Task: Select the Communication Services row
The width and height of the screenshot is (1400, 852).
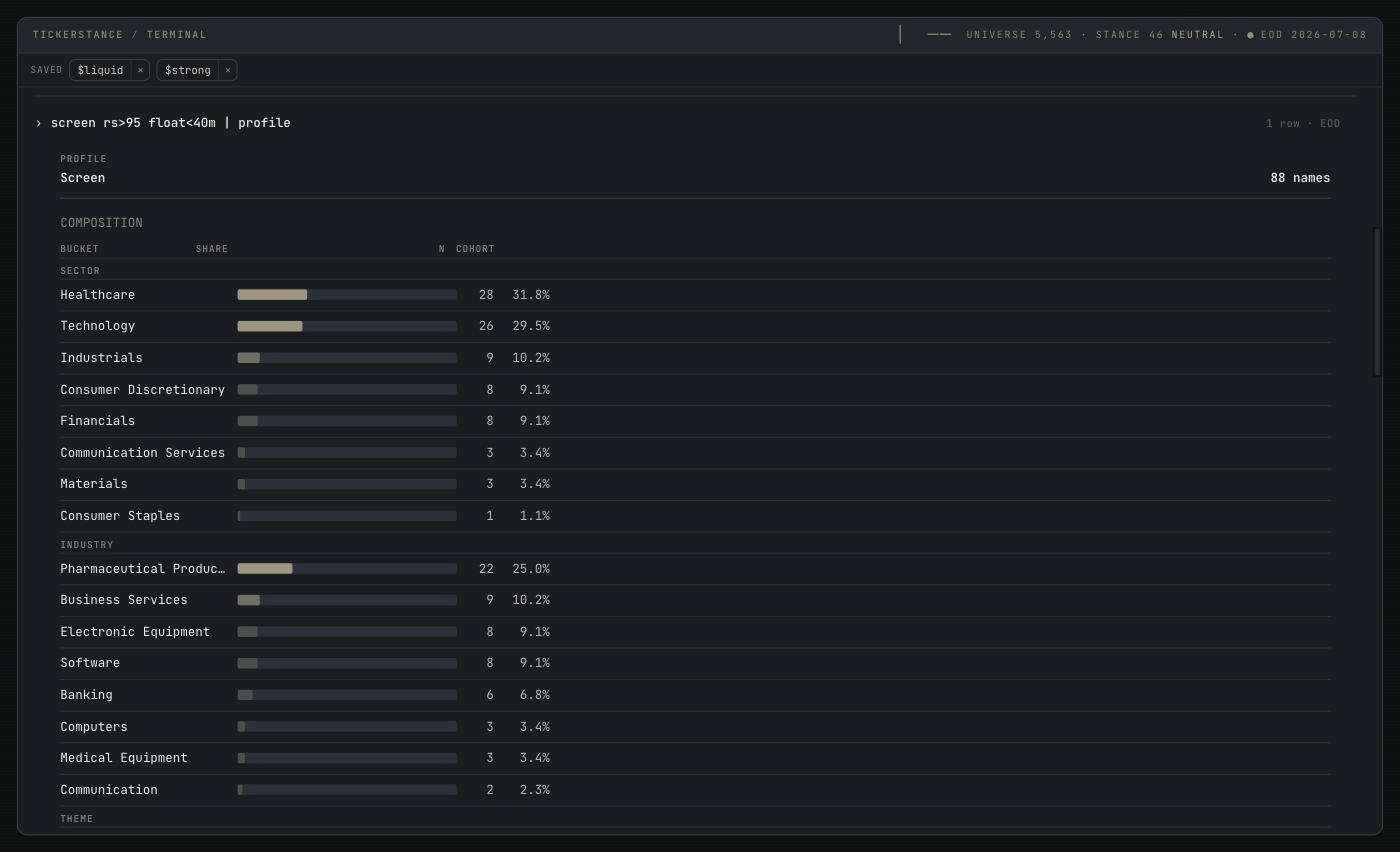Action: 695,453
